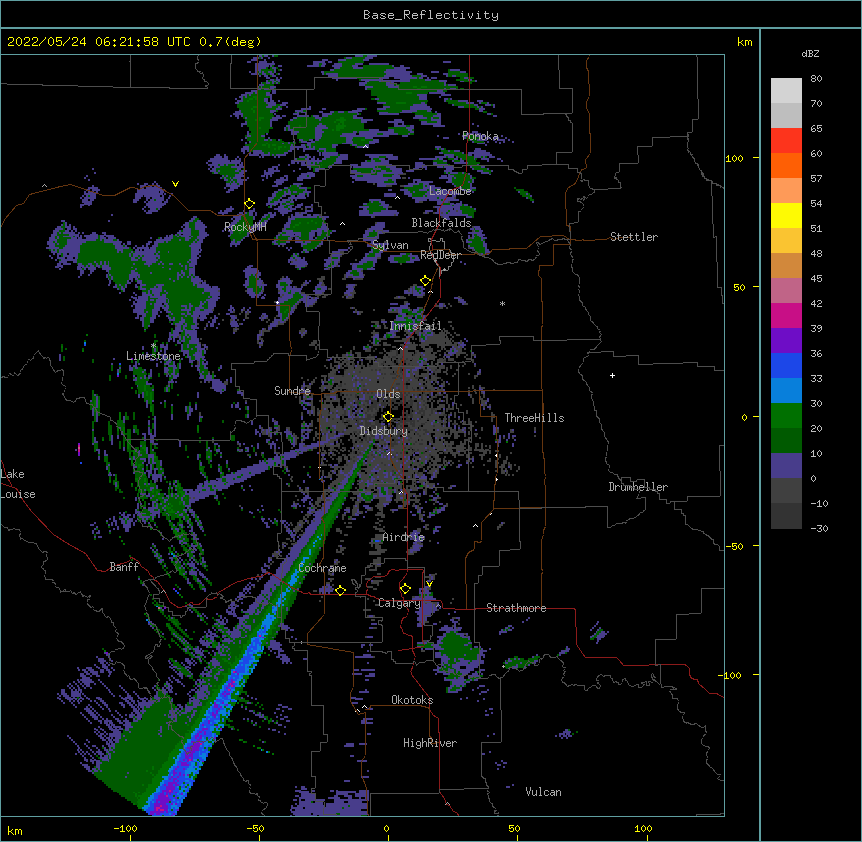862x842 pixels.
Task: Click the Innisfail city label
Action: pyautogui.click(x=415, y=326)
